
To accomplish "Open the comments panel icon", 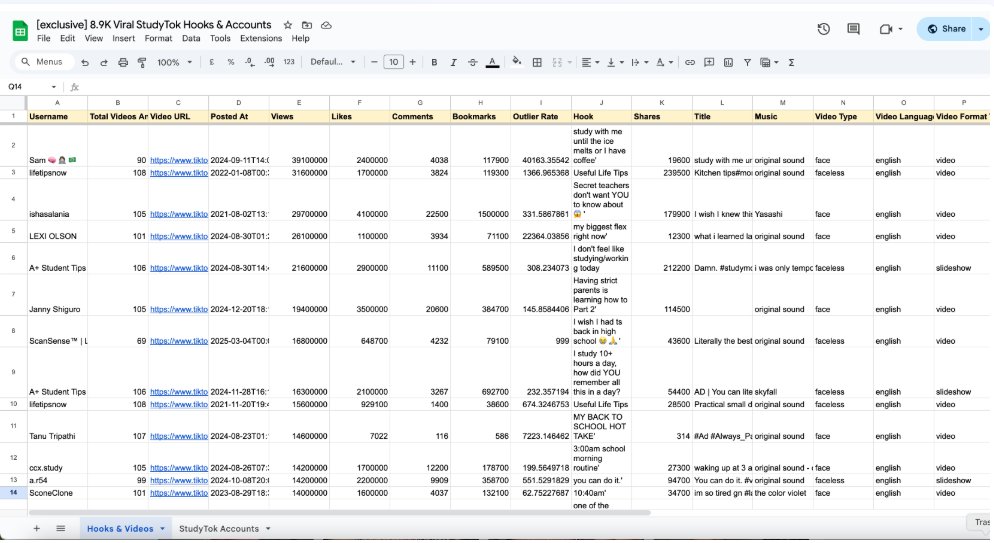I will click(x=855, y=29).
